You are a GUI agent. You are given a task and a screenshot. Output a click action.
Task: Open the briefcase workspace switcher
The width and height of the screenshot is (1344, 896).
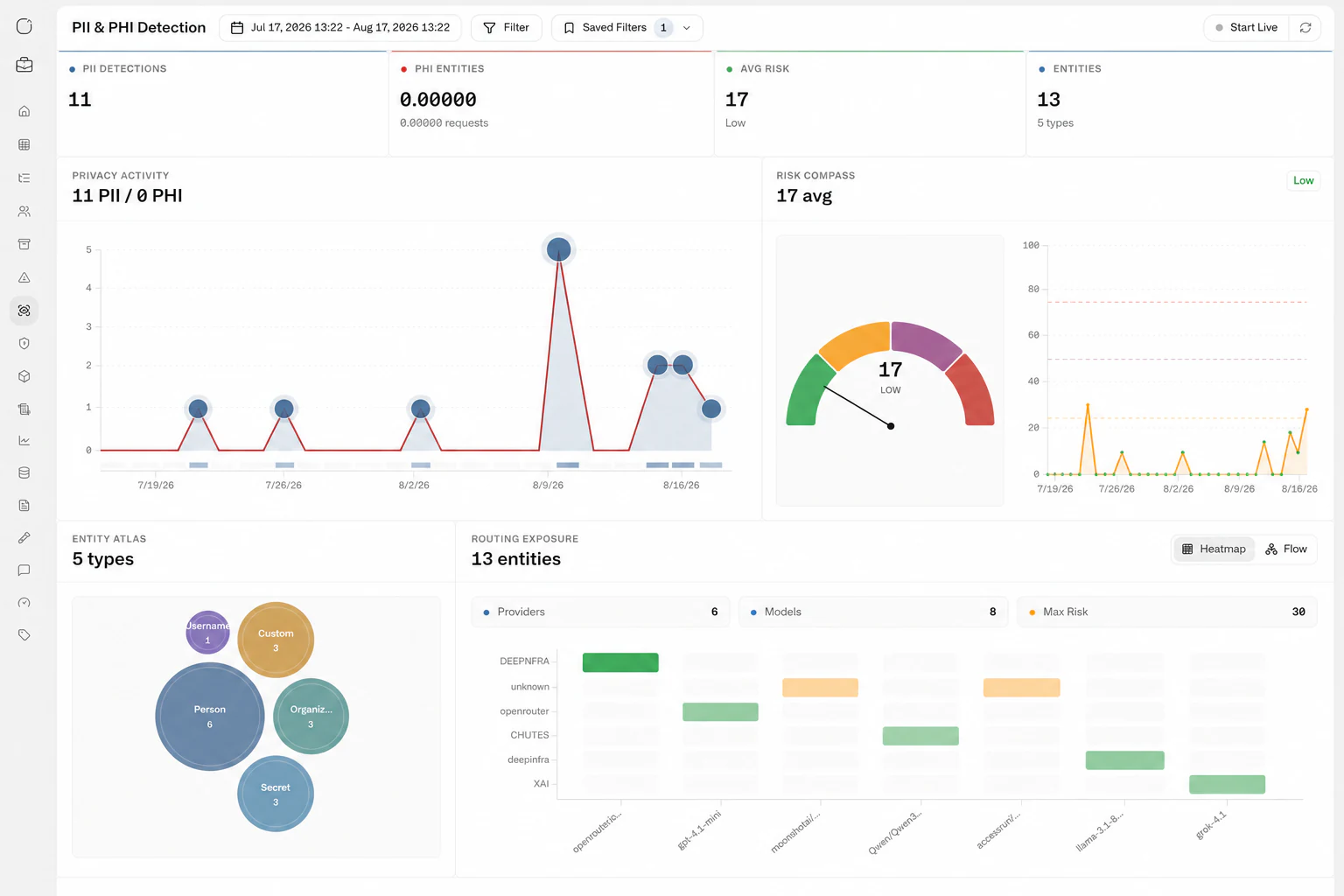[x=24, y=65]
